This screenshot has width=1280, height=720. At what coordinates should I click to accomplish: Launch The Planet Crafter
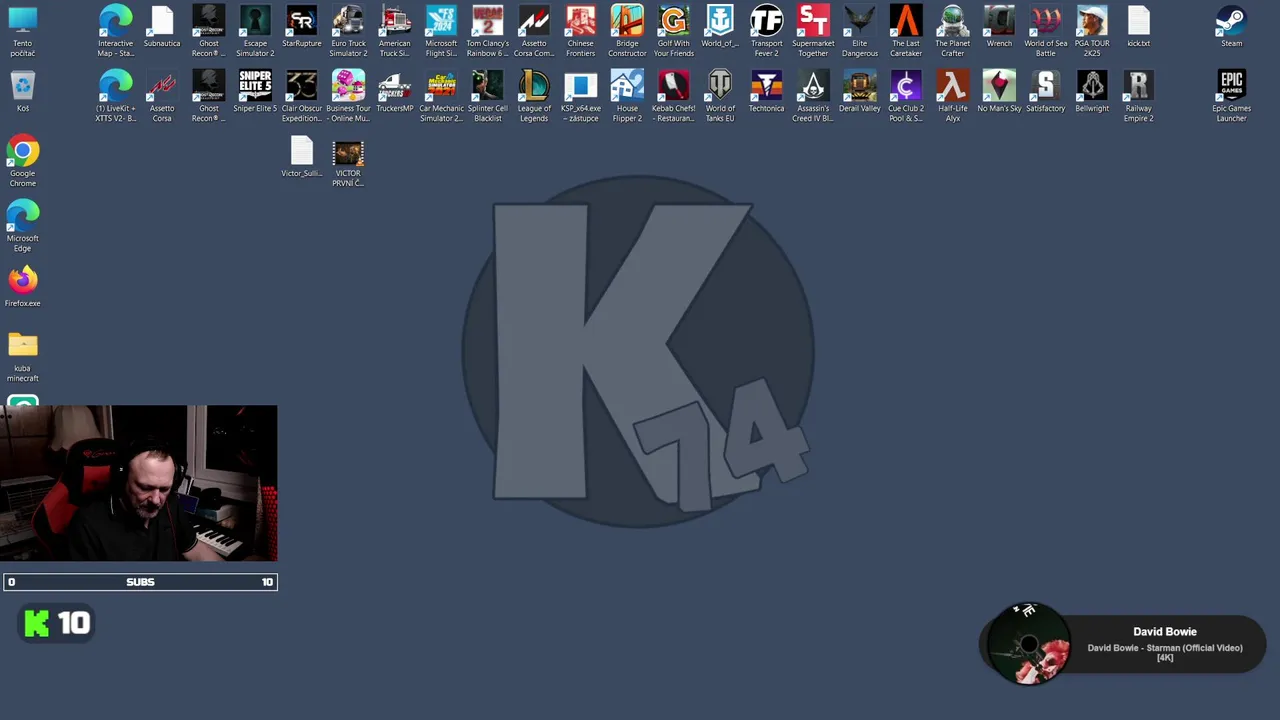click(952, 31)
